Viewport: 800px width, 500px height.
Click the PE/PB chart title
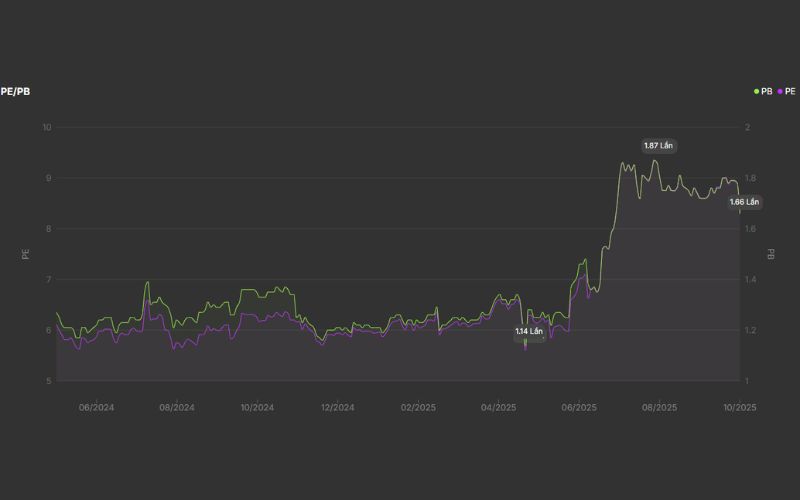(15, 91)
